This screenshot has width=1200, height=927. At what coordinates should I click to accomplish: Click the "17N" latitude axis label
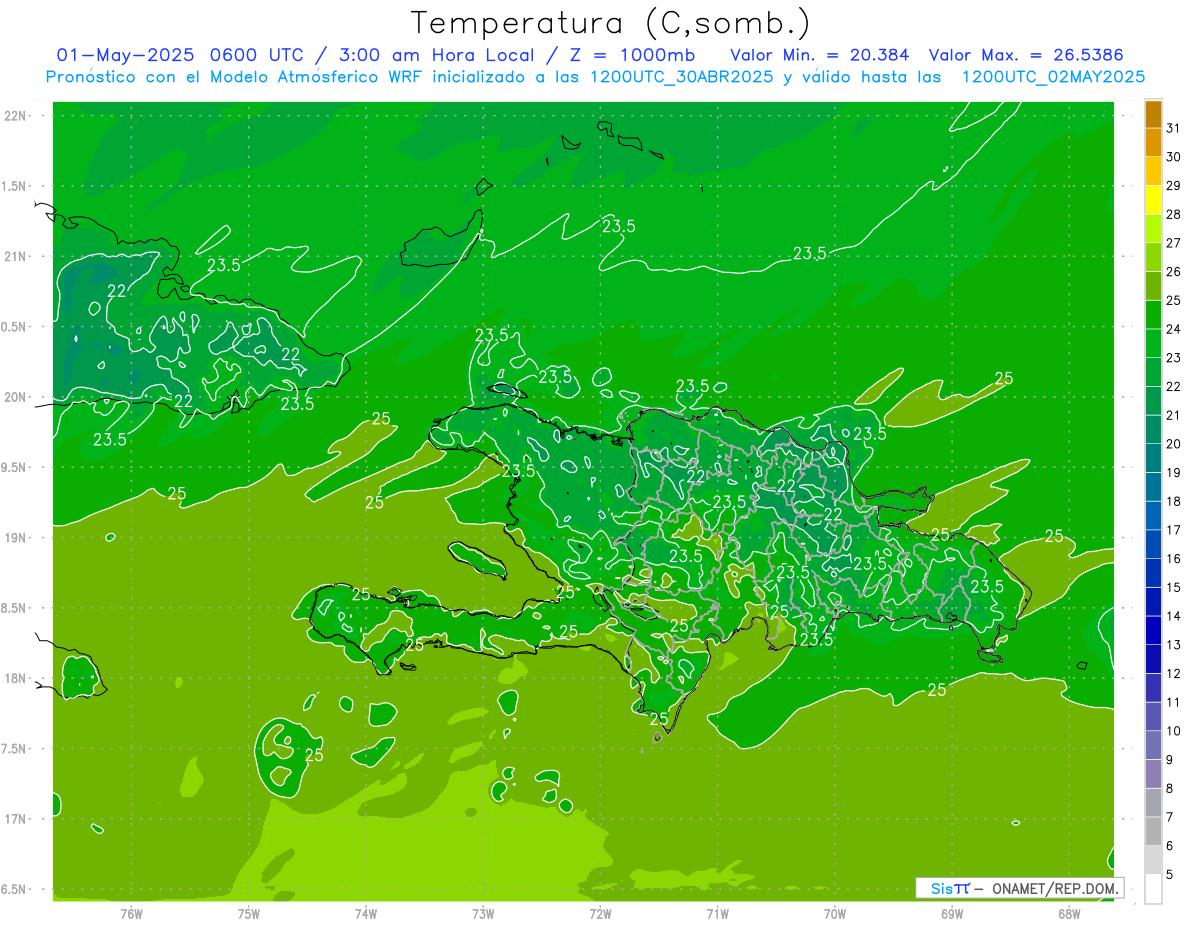click(16, 819)
